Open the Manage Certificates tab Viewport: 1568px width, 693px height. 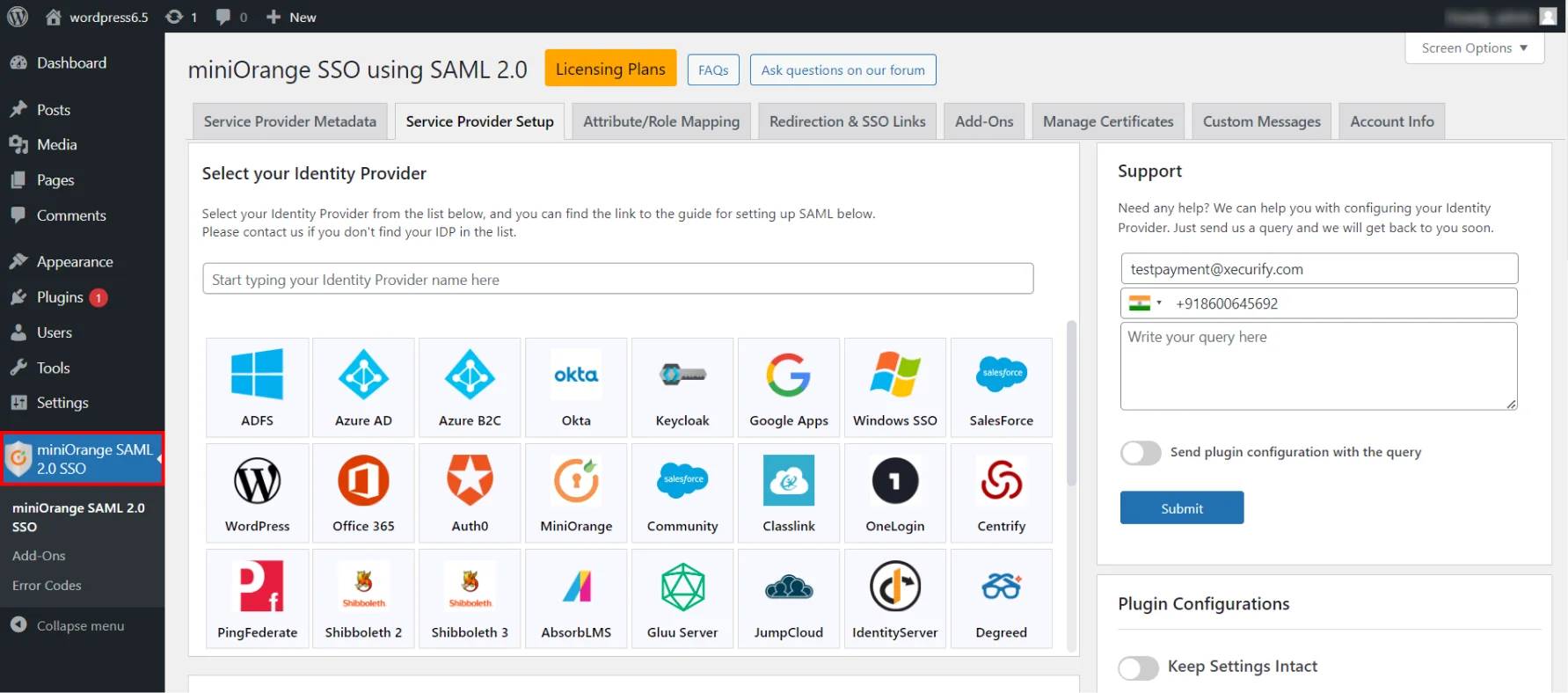[x=1108, y=121]
